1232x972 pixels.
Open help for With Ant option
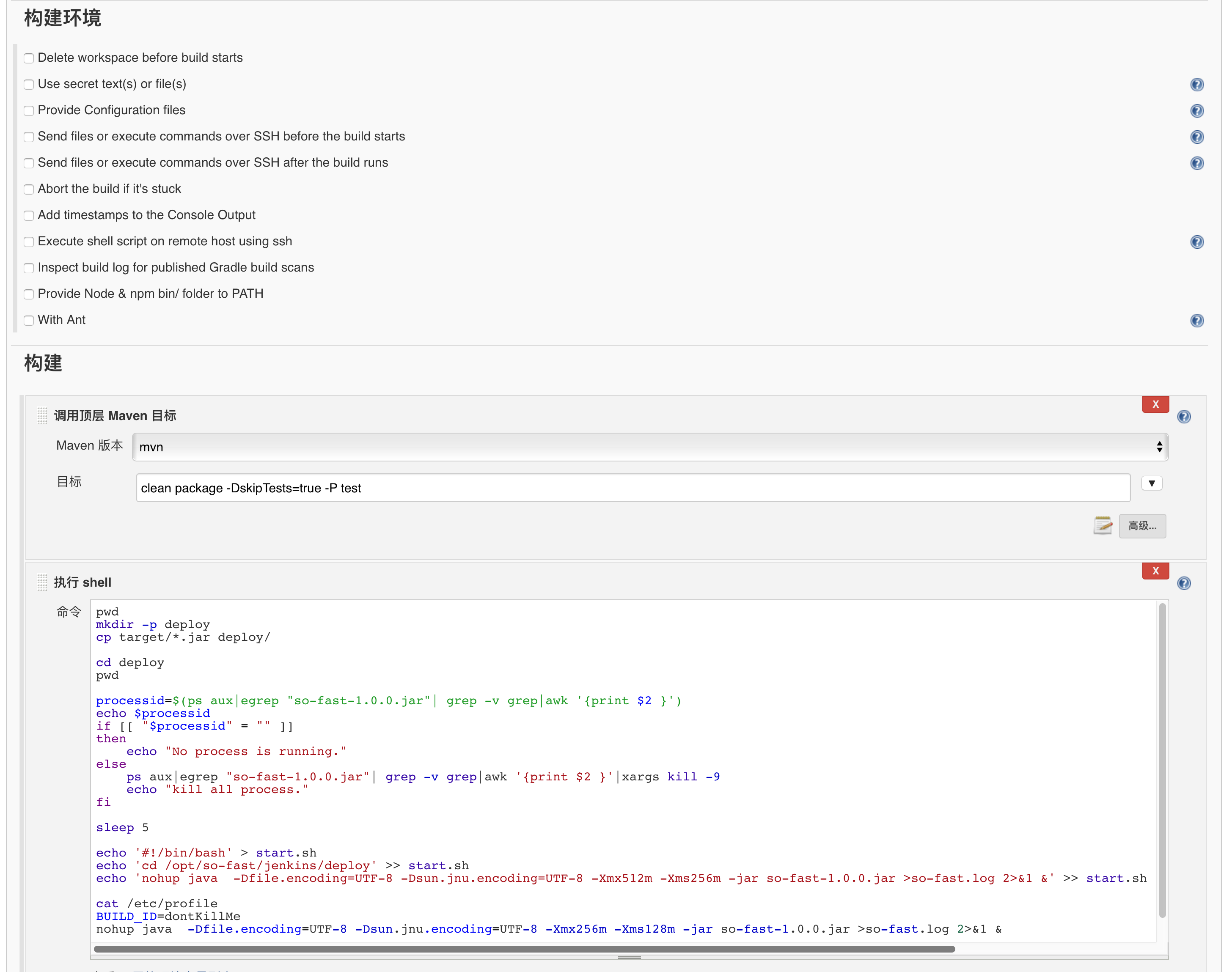[x=1197, y=320]
